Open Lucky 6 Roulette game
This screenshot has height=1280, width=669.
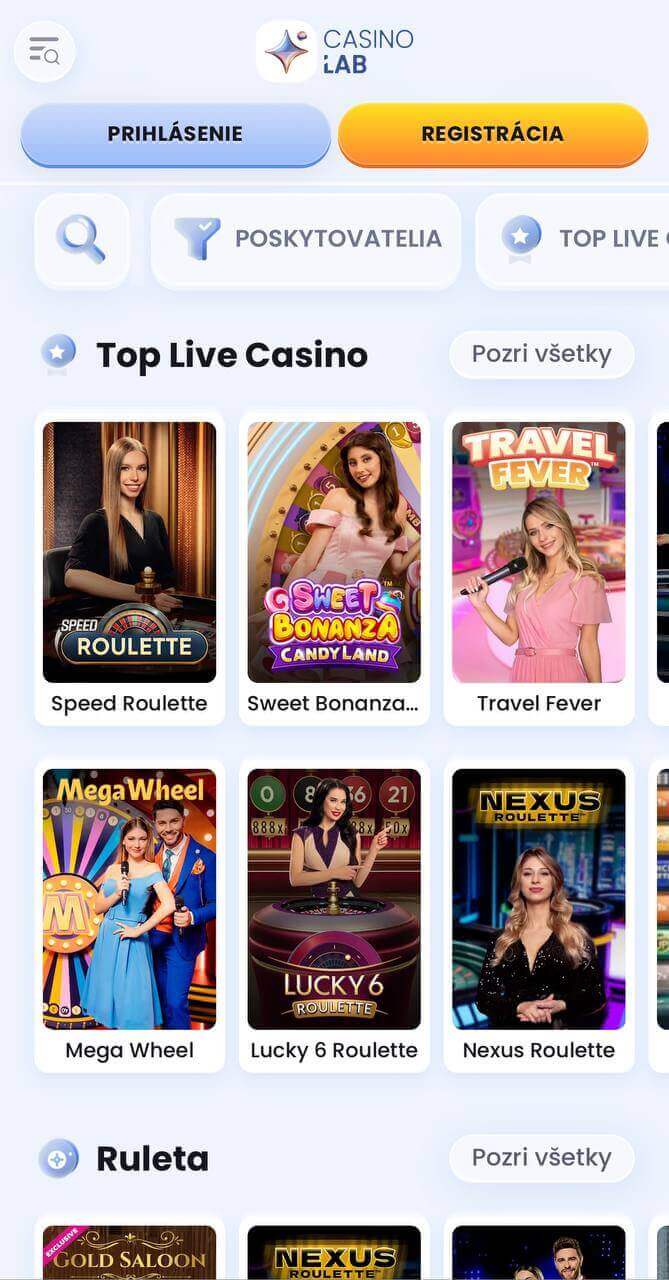point(334,915)
